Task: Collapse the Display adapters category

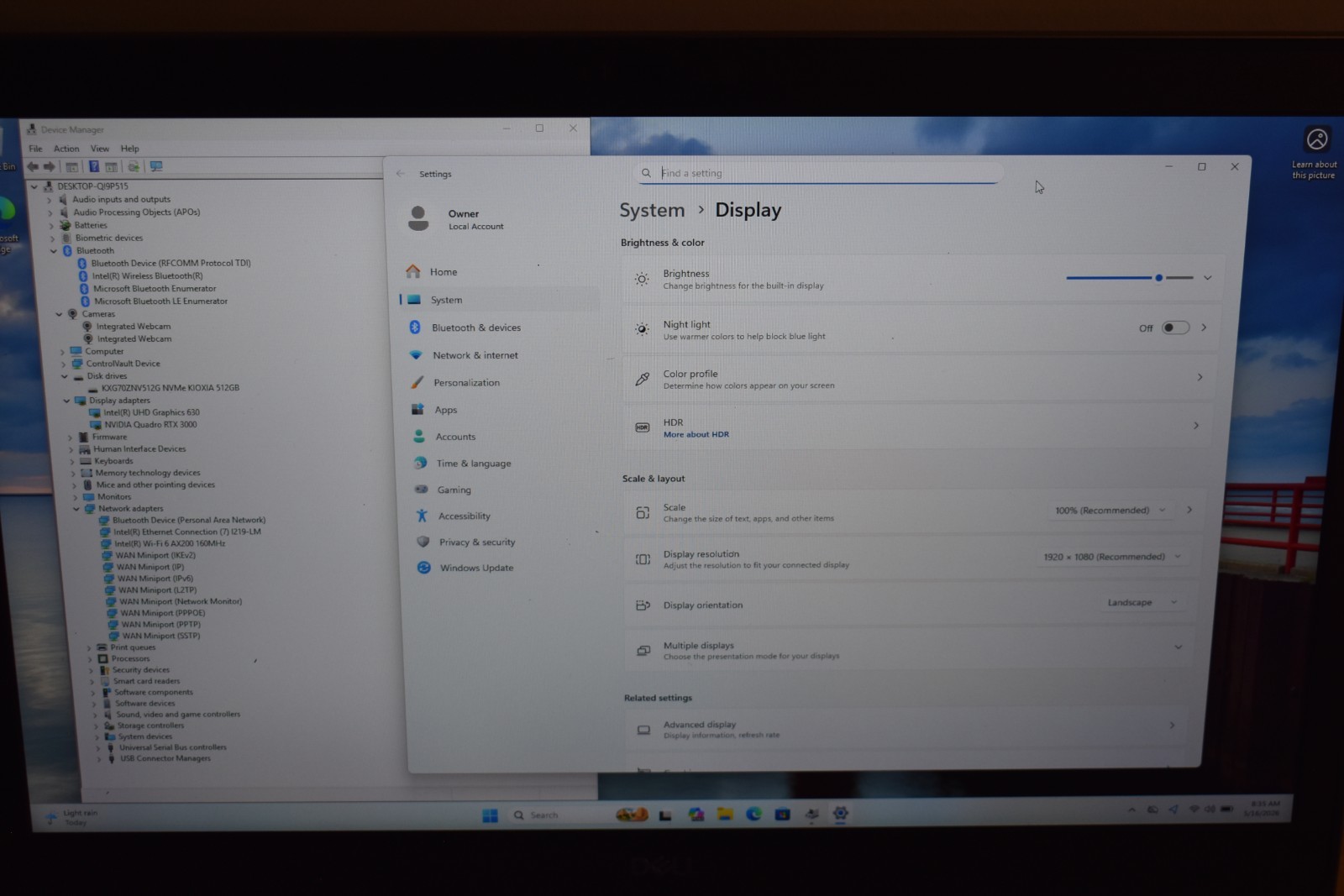Action: (x=66, y=401)
